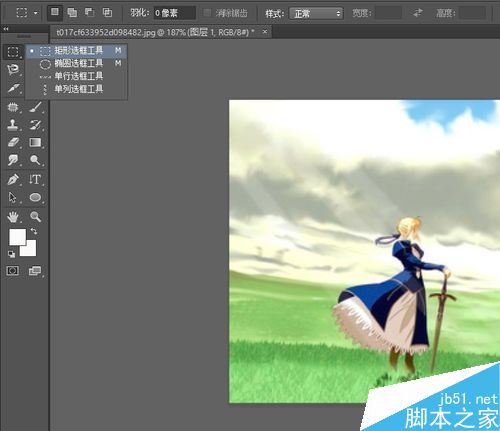Toggle the anti-alias (消除锯齿) checkbox
The width and height of the screenshot is (500, 431).
point(207,13)
